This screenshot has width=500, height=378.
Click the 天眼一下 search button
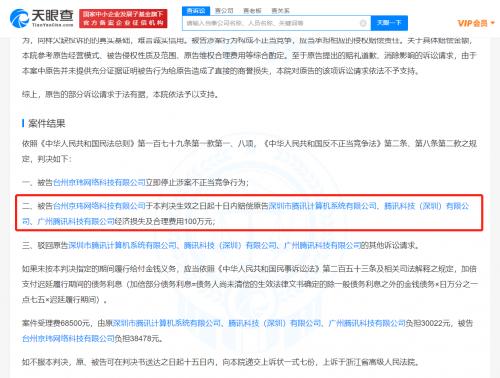389,23
